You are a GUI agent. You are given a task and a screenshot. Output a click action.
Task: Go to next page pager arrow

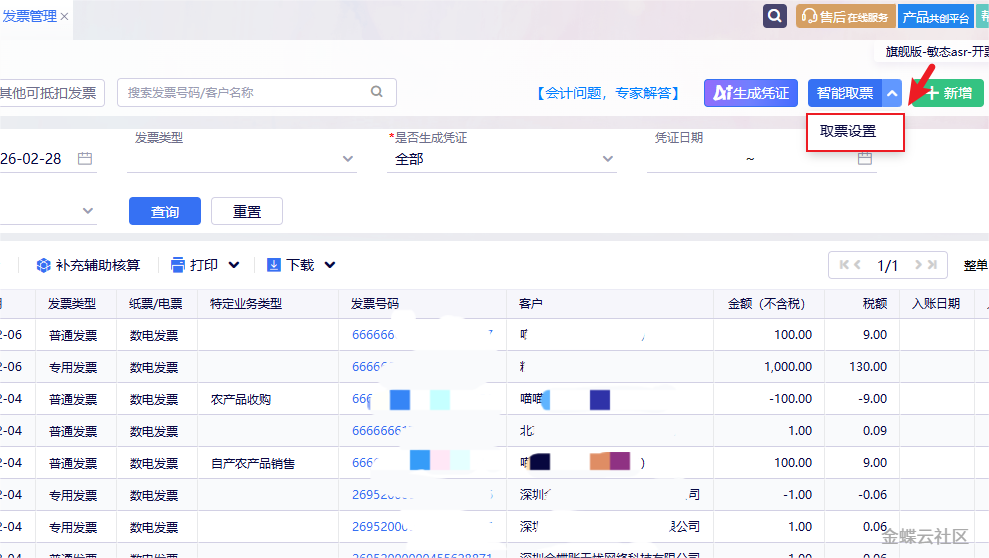[x=918, y=265]
